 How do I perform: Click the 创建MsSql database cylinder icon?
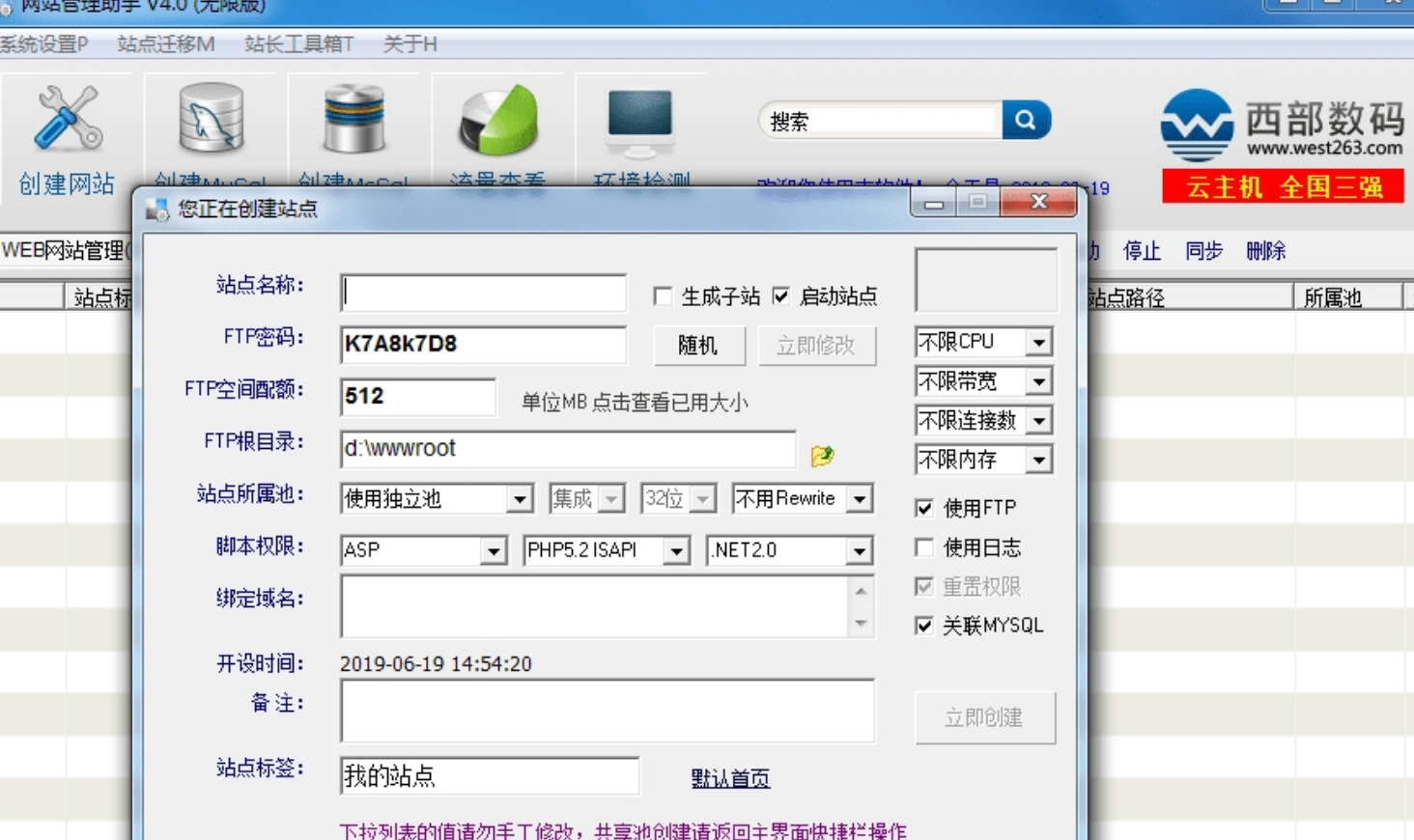click(x=353, y=119)
